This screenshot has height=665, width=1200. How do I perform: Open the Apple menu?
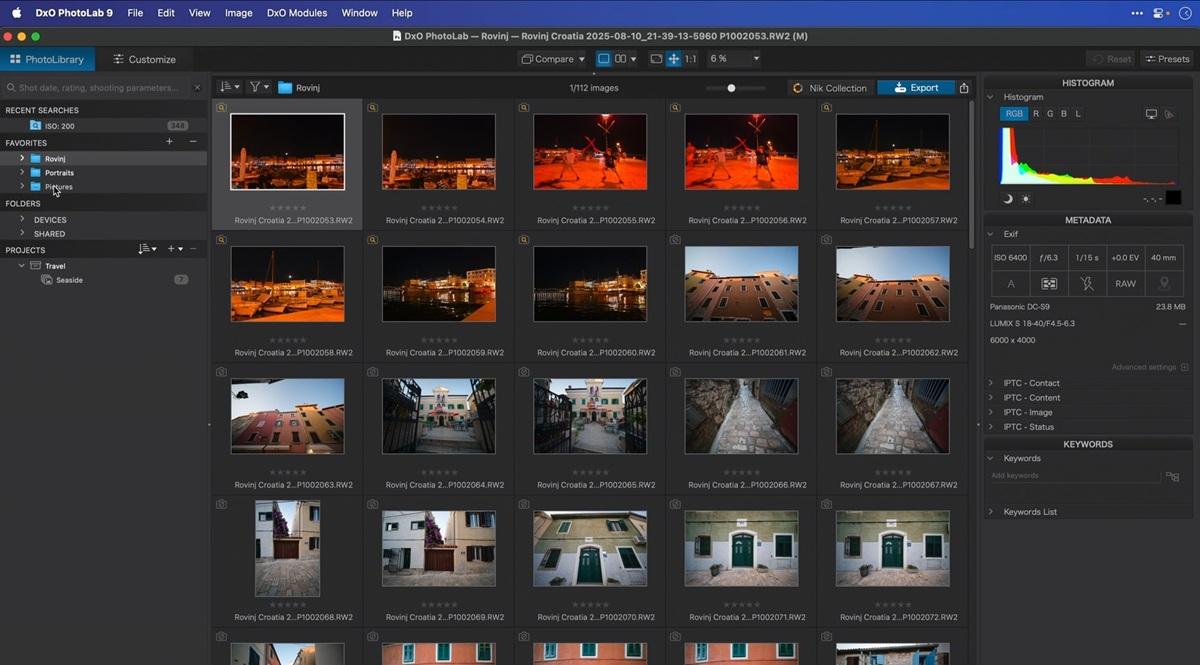pos(16,13)
